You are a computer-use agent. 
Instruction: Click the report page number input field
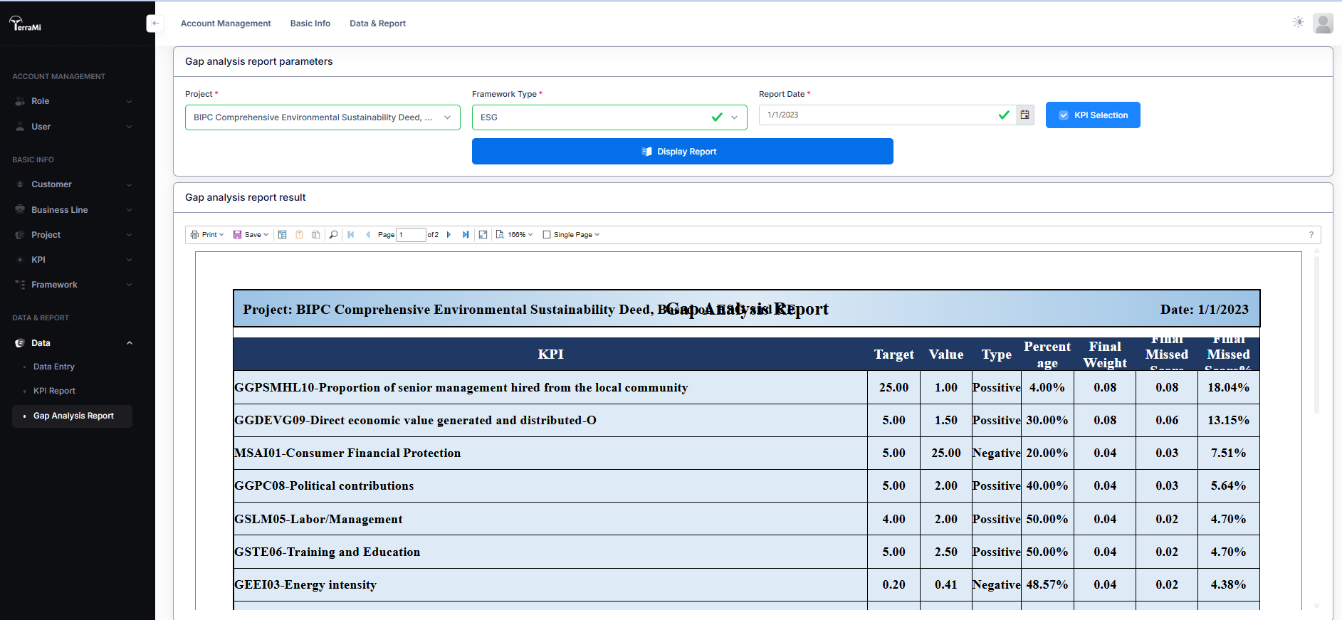coord(411,235)
